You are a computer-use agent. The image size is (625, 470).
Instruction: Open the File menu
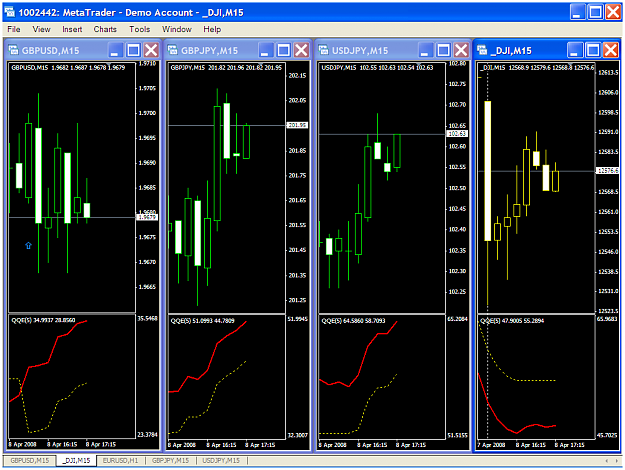click(x=14, y=29)
